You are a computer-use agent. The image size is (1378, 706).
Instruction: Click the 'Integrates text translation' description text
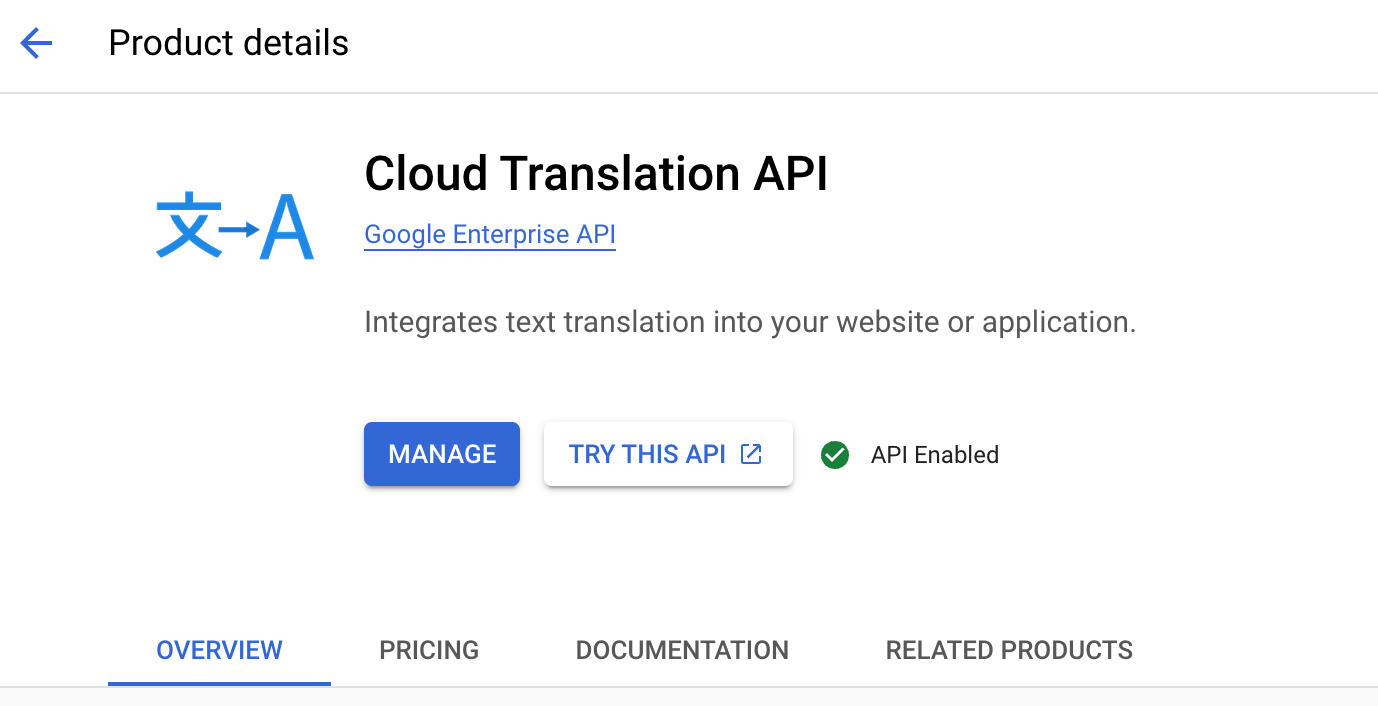tap(750, 322)
